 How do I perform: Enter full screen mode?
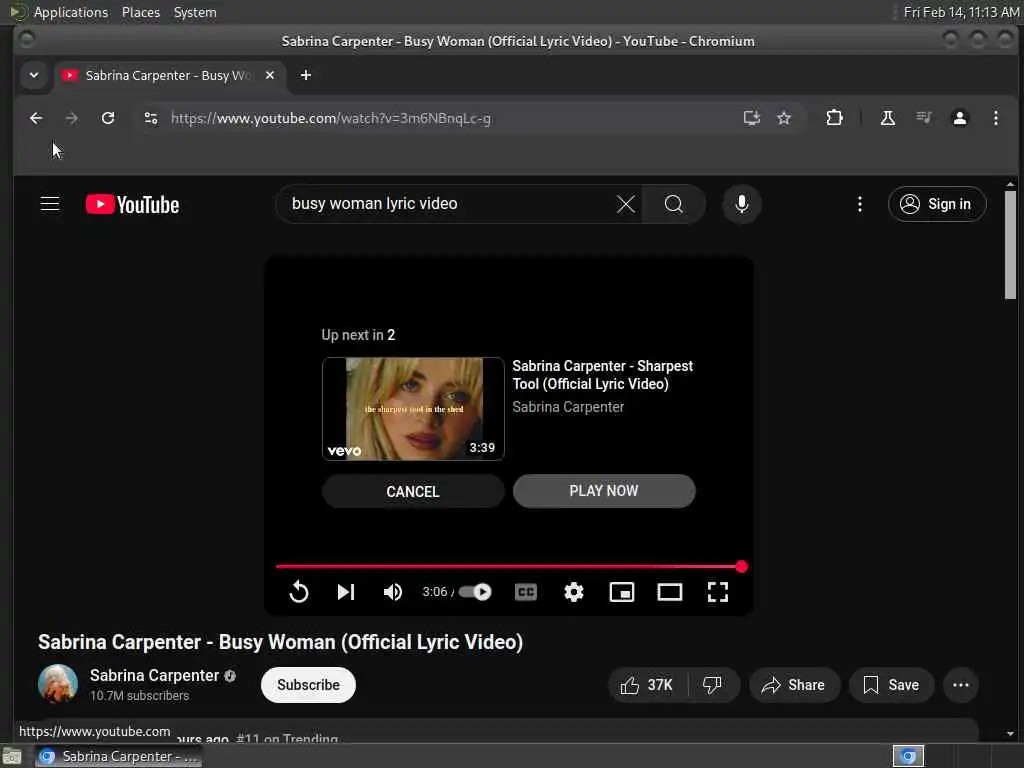click(x=718, y=592)
